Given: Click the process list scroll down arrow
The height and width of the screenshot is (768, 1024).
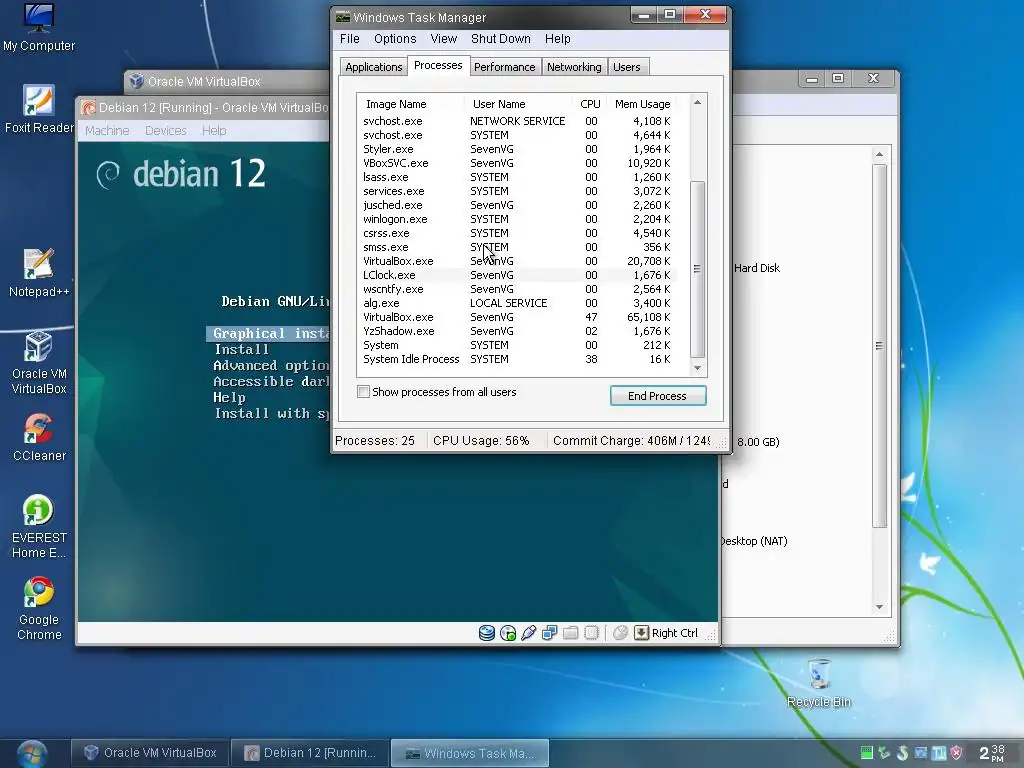Looking at the screenshot, I should coord(697,368).
